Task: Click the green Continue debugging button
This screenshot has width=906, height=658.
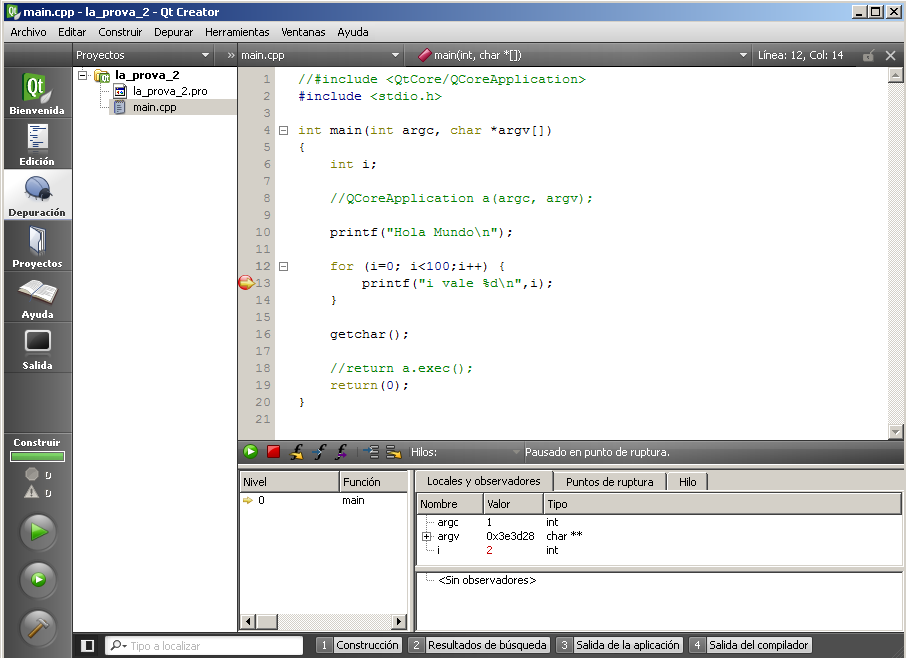Action: coord(250,452)
